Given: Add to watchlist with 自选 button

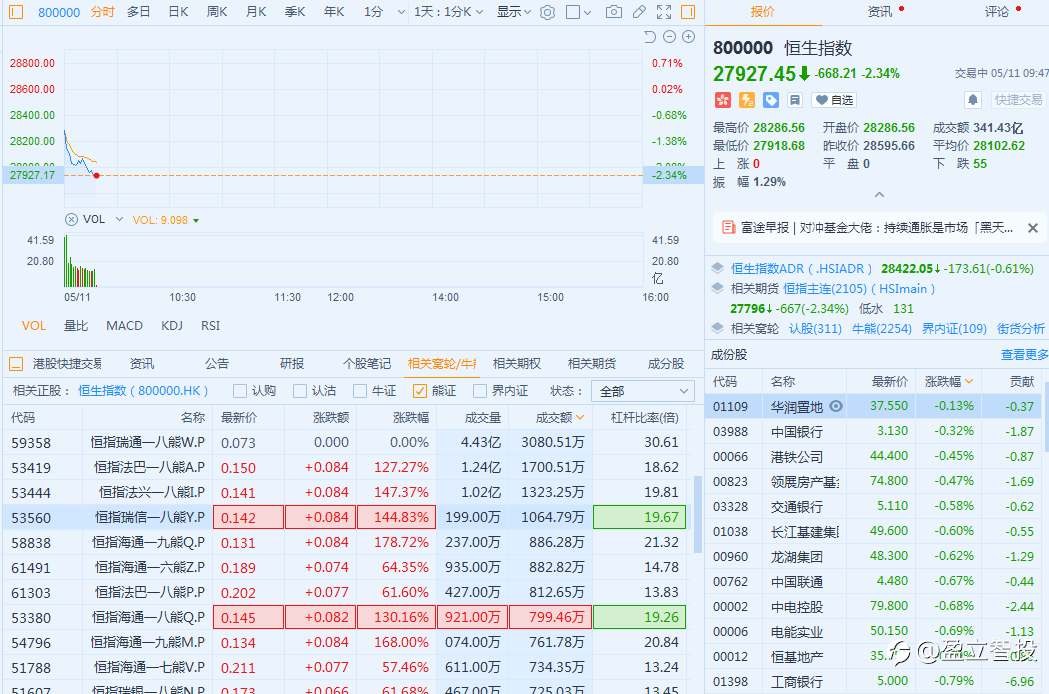Looking at the screenshot, I should [x=834, y=100].
